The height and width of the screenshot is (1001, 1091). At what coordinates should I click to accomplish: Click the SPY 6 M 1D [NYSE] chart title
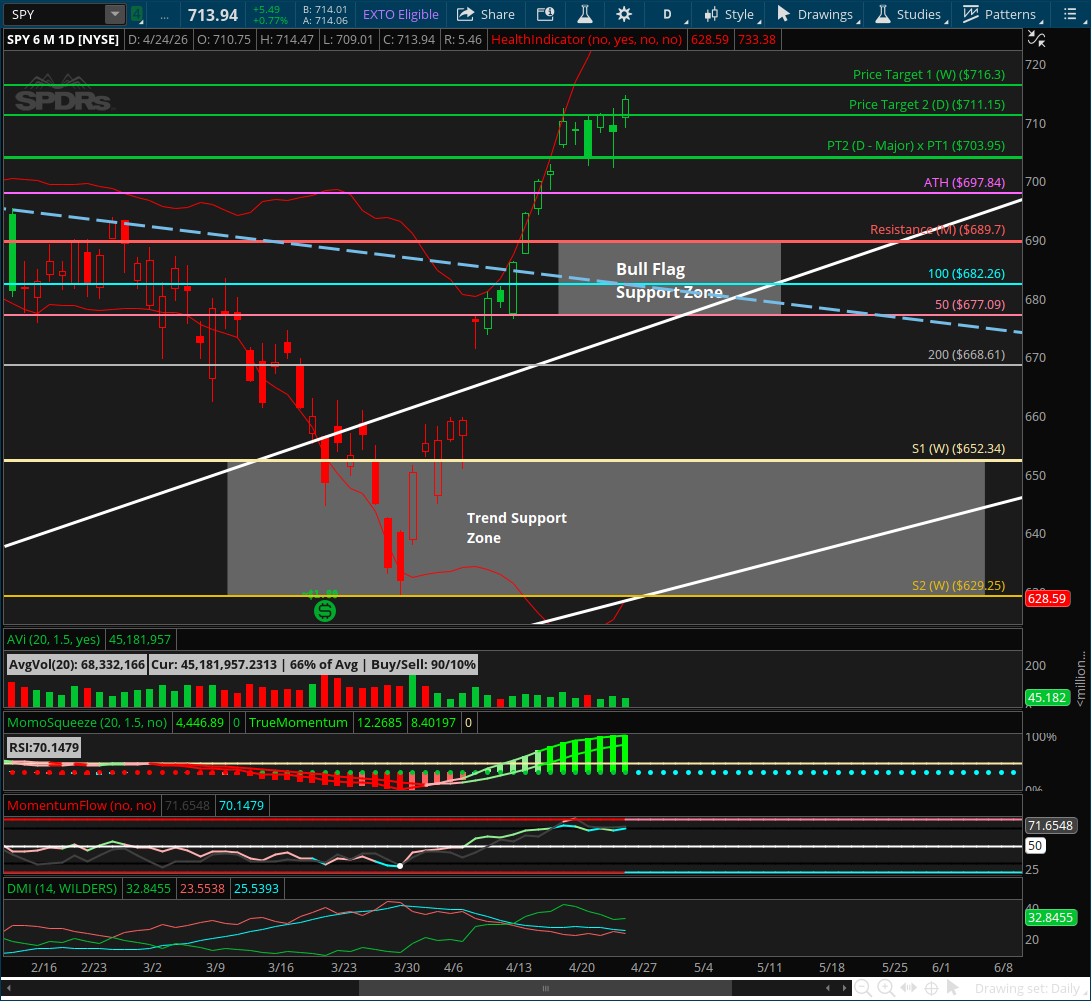pos(63,40)
